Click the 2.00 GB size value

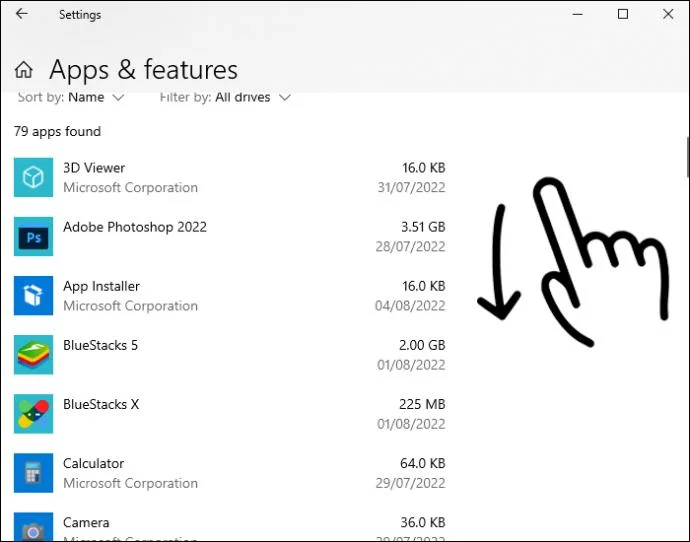[x=422, y=345]
